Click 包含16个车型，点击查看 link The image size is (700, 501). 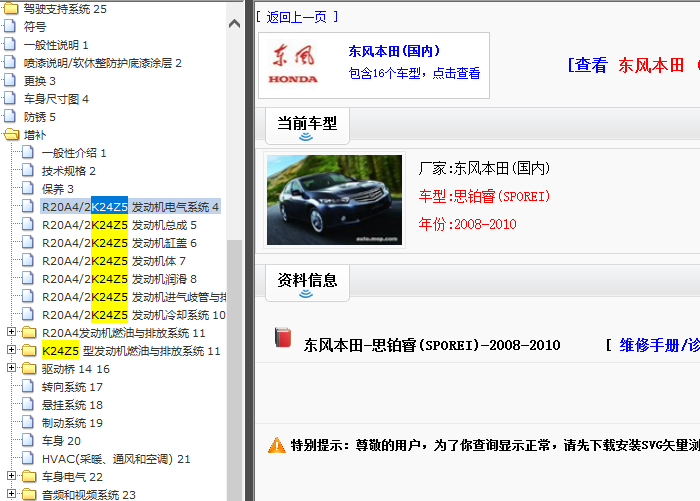pyautogui.click(x=414, y=73)
